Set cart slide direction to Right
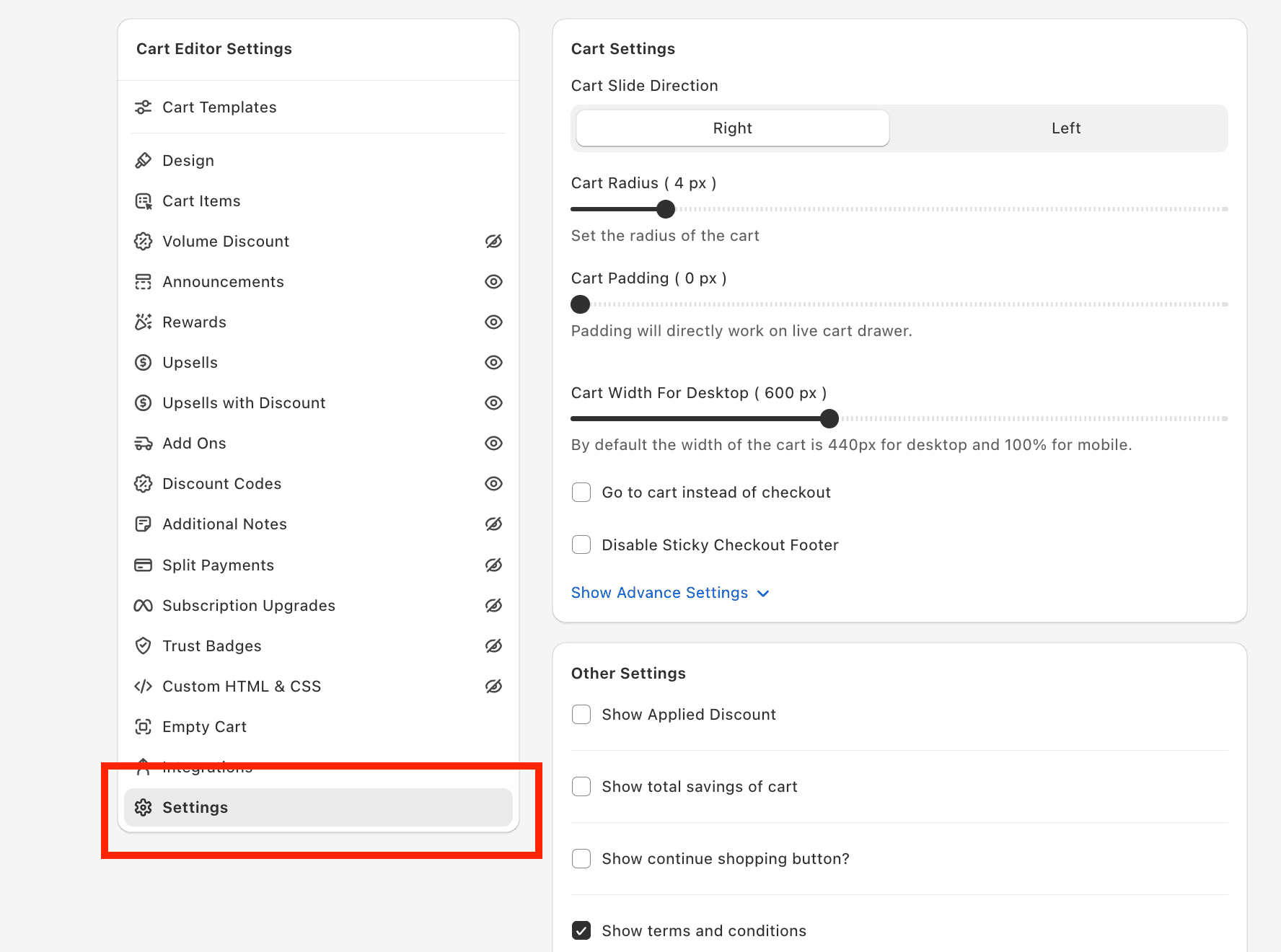1281x952 pixels. coord(733,128)
